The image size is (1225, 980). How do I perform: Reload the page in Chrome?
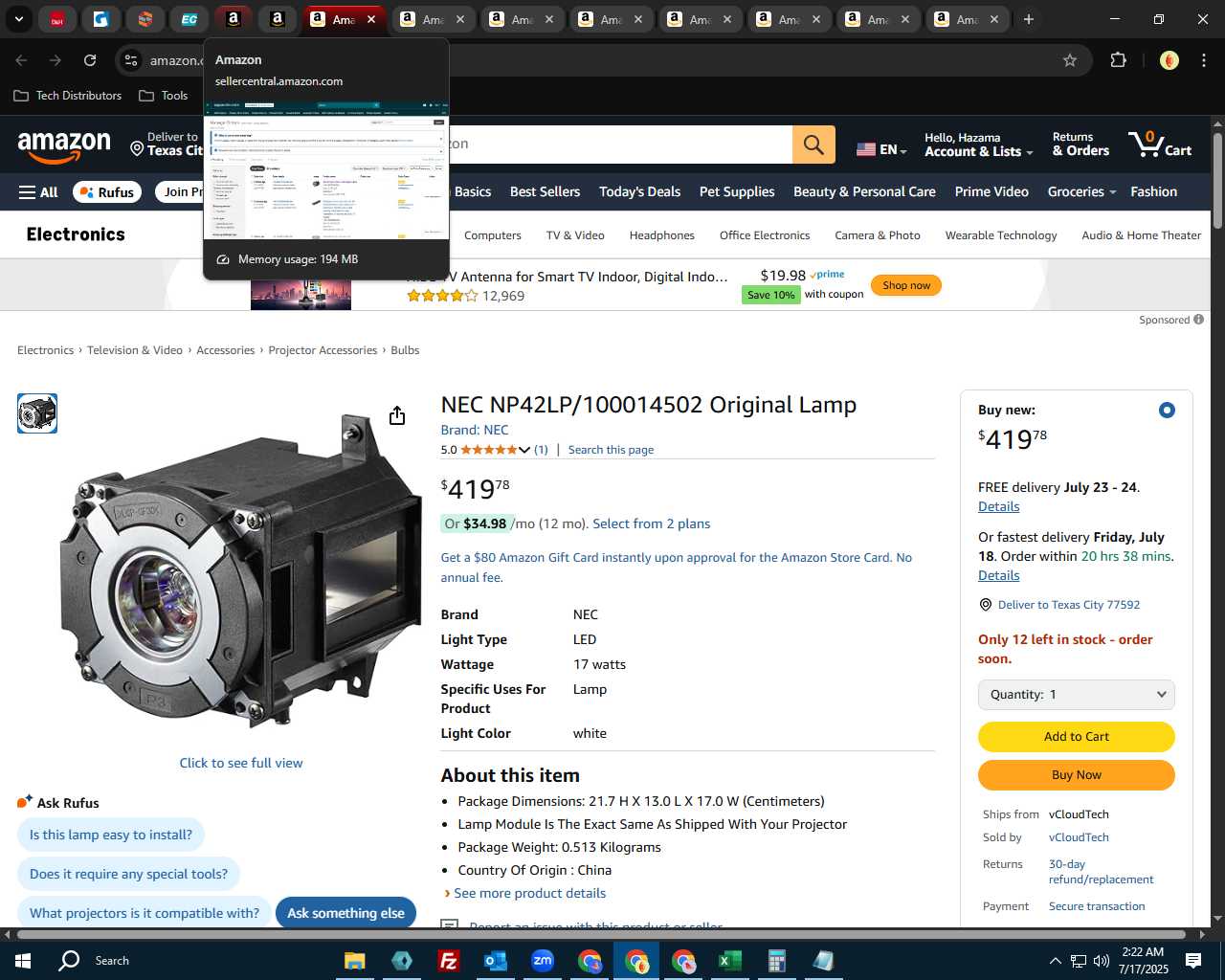(90, 60)
